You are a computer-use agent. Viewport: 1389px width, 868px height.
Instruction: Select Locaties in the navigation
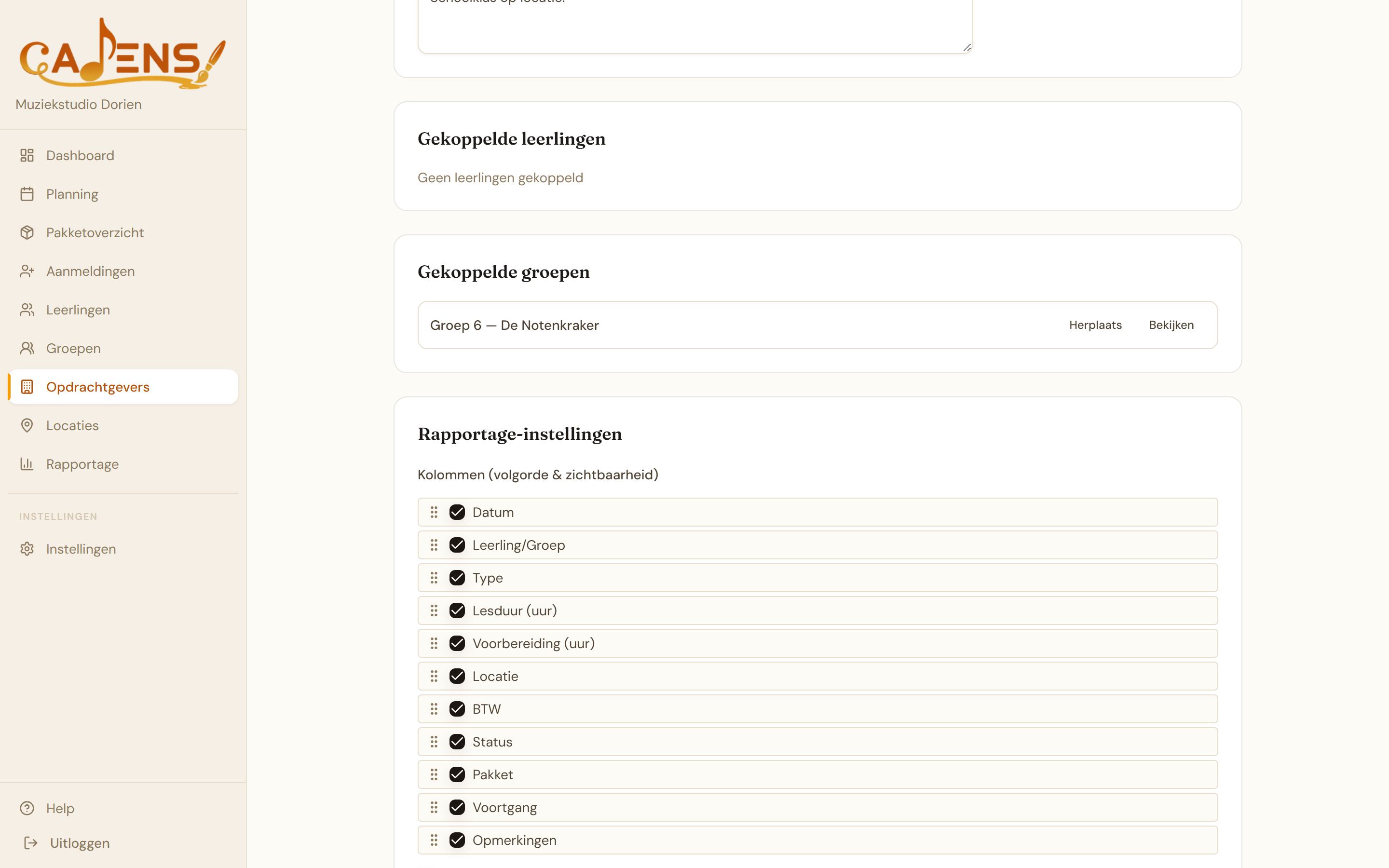tap(123, 425)
